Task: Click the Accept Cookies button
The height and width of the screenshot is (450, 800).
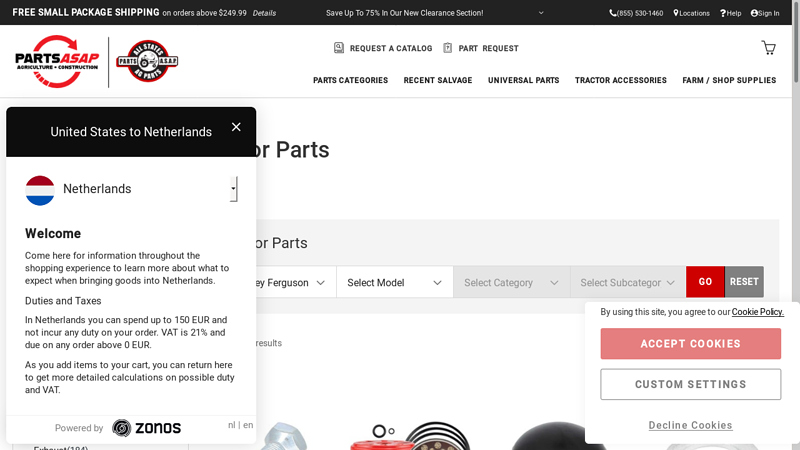Action: [690, 344]
